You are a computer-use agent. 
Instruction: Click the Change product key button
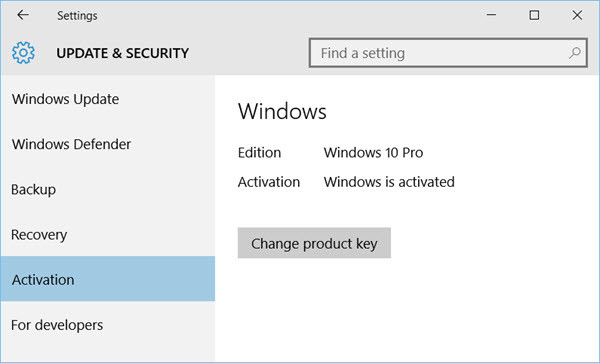pyautogui.click(x=314, y=243)
